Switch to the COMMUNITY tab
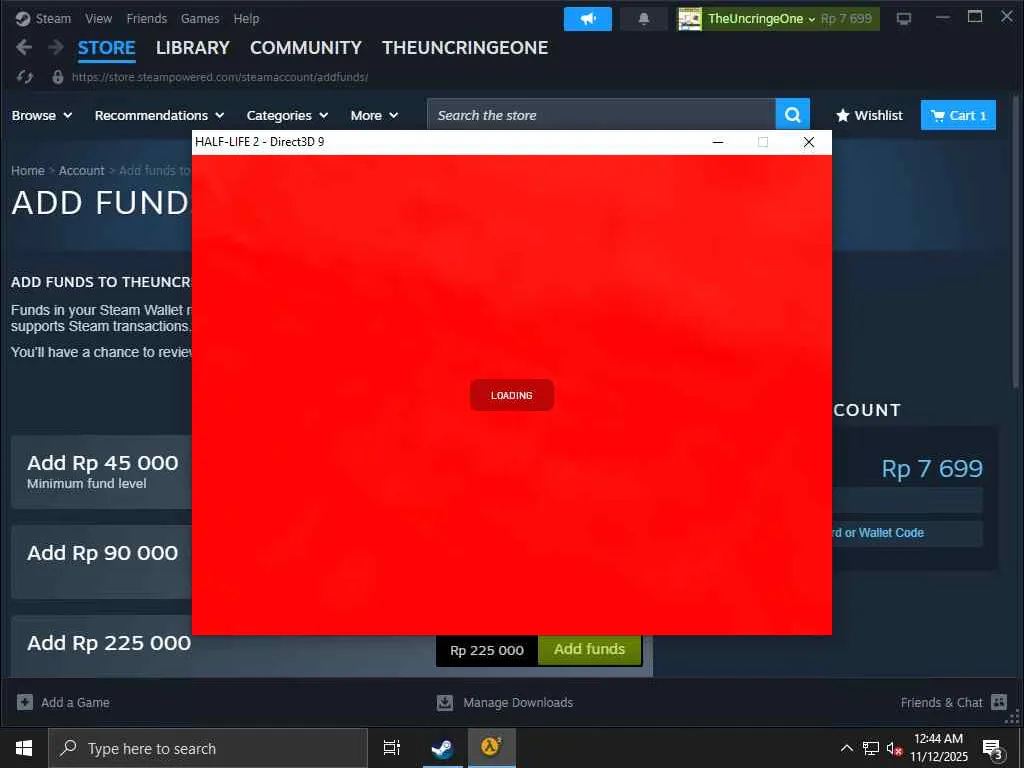Screen dimensions: 1024x768 [306, 48]
